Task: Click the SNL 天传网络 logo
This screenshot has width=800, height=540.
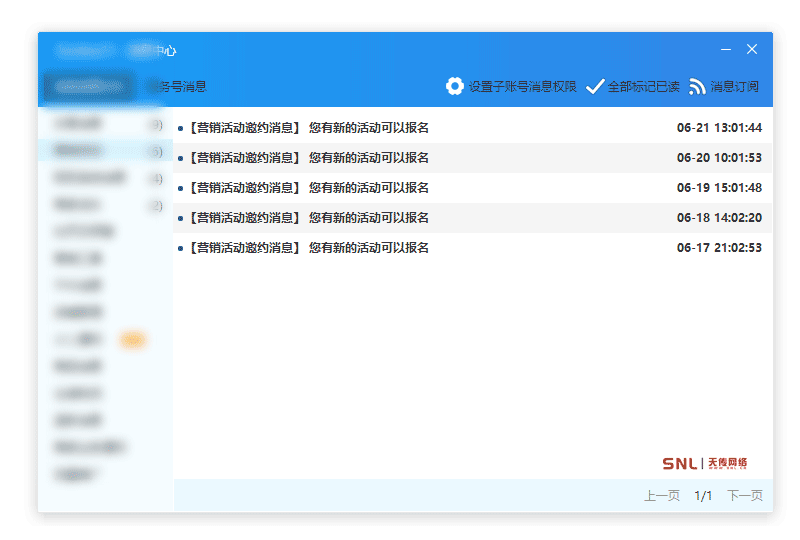Action: (x=704, y=463)
